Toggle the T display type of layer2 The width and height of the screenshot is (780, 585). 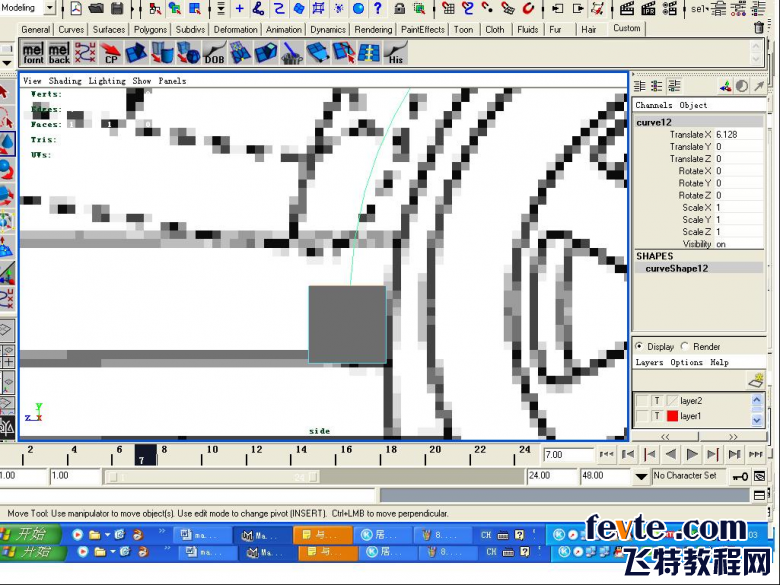657,401
